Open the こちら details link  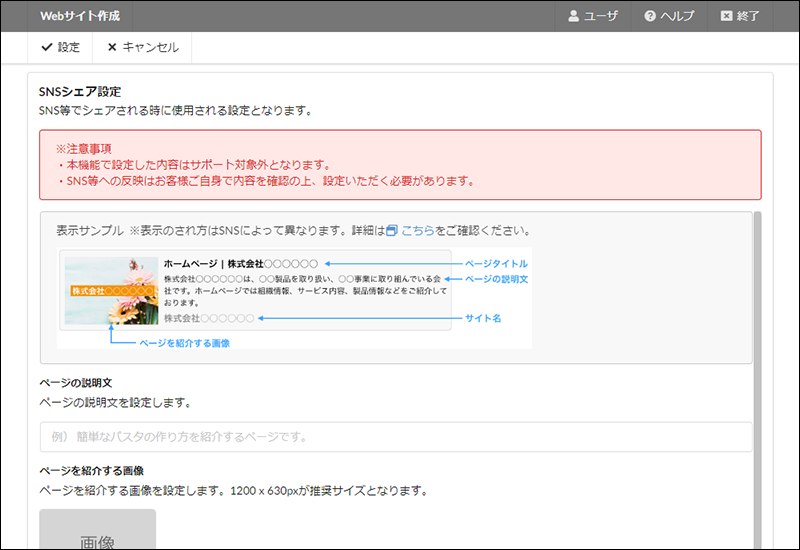coord(417,230)
